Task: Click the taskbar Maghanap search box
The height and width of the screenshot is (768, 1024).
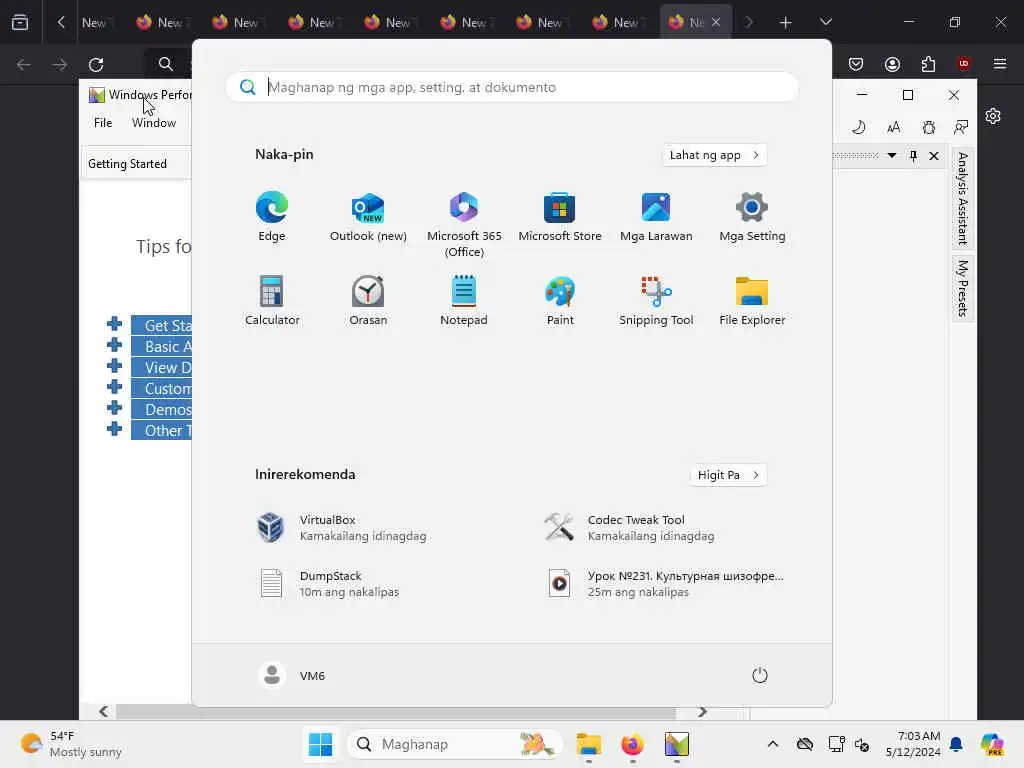Action: coord(455,744)
